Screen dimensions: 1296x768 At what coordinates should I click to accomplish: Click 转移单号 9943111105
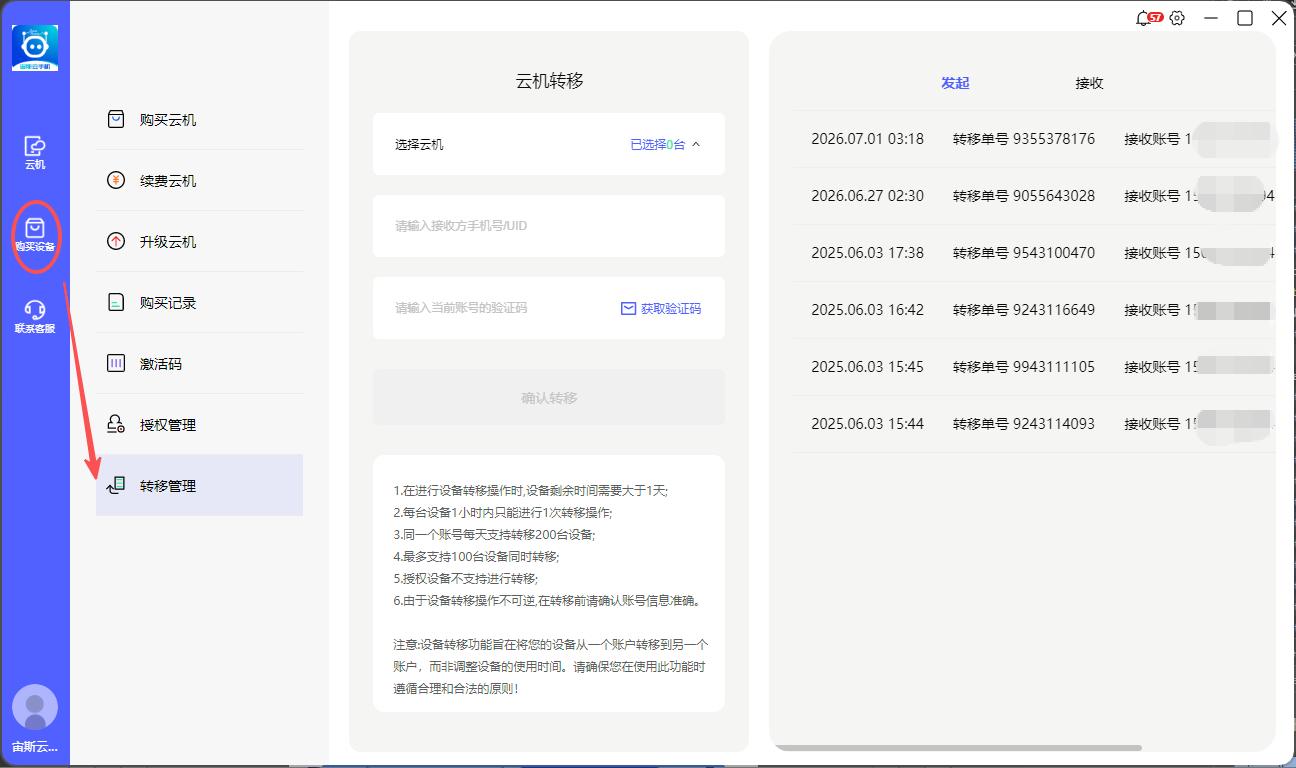pos(1024,367)
